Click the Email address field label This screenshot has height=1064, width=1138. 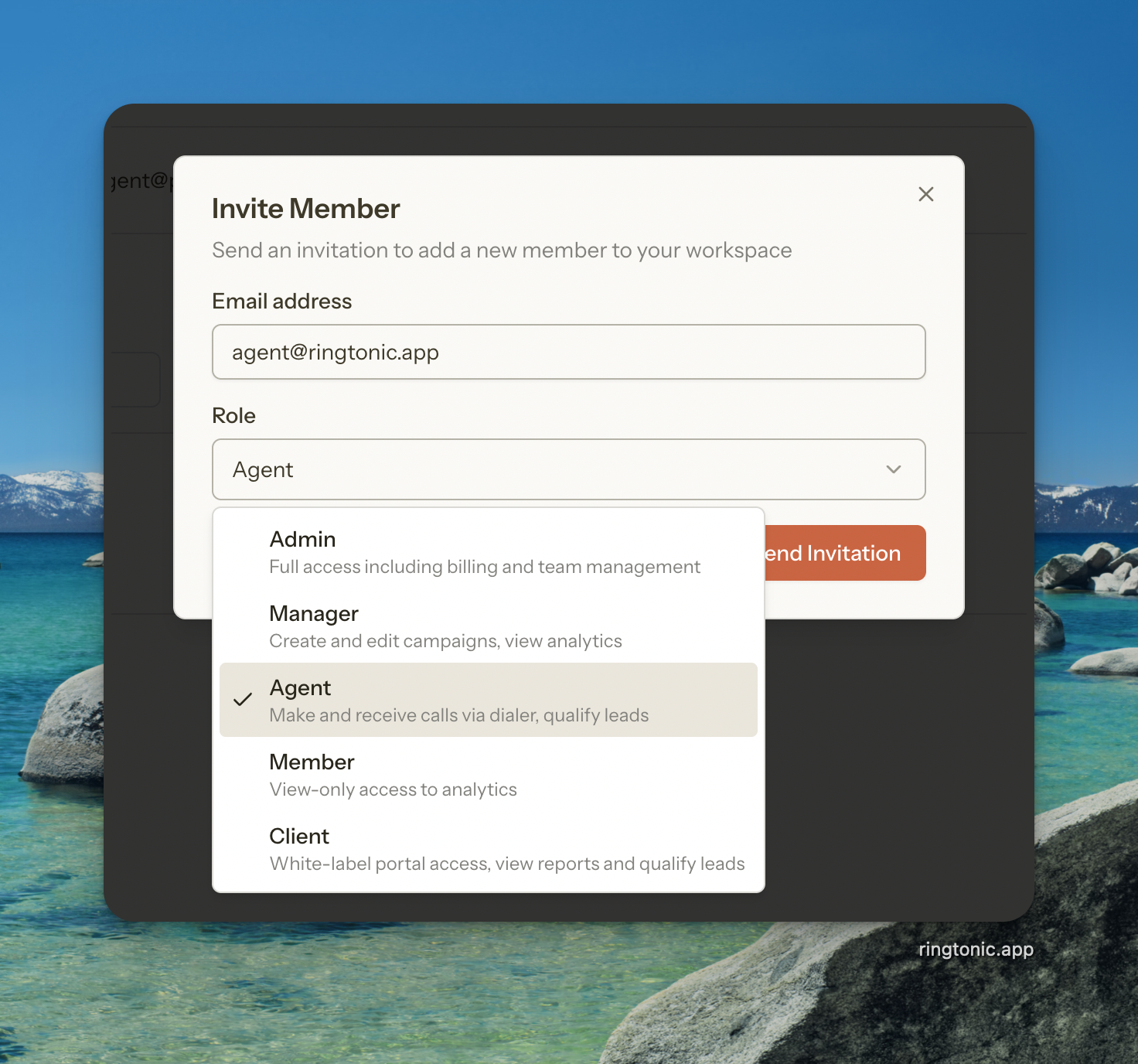click(x=281, y=302)
